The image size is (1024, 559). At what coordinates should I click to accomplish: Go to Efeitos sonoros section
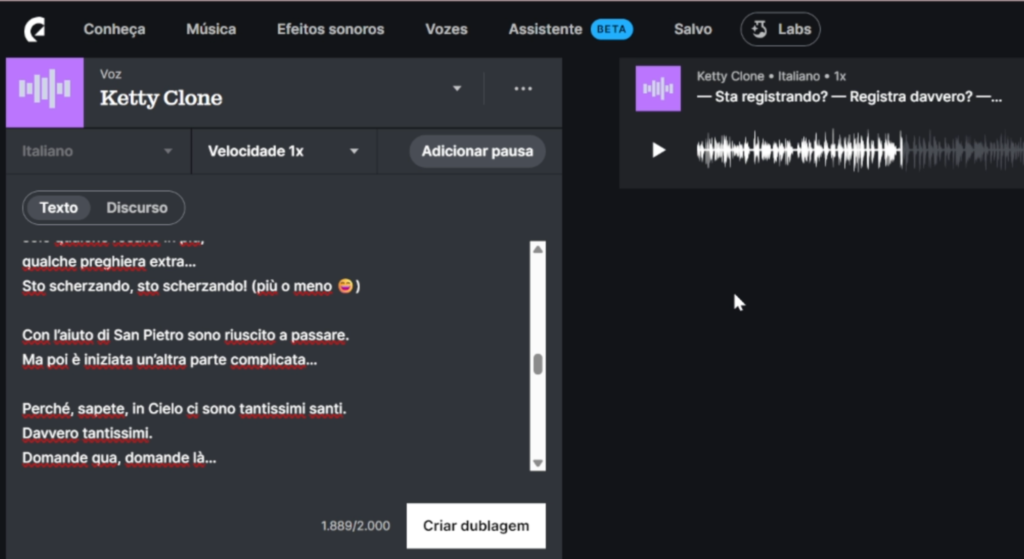[330, 29]
